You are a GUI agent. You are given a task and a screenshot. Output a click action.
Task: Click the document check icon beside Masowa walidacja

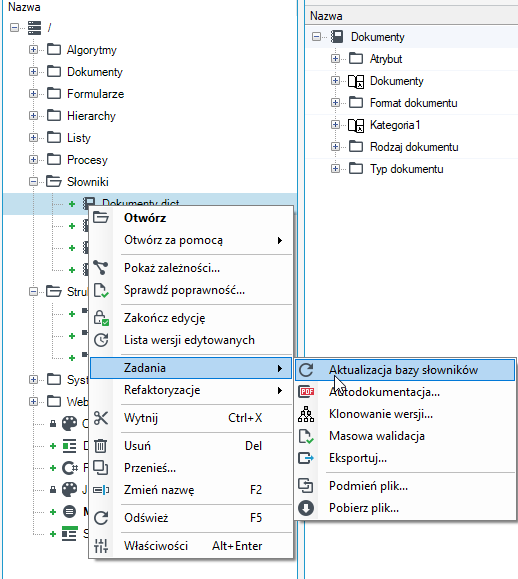click(306, 436)
